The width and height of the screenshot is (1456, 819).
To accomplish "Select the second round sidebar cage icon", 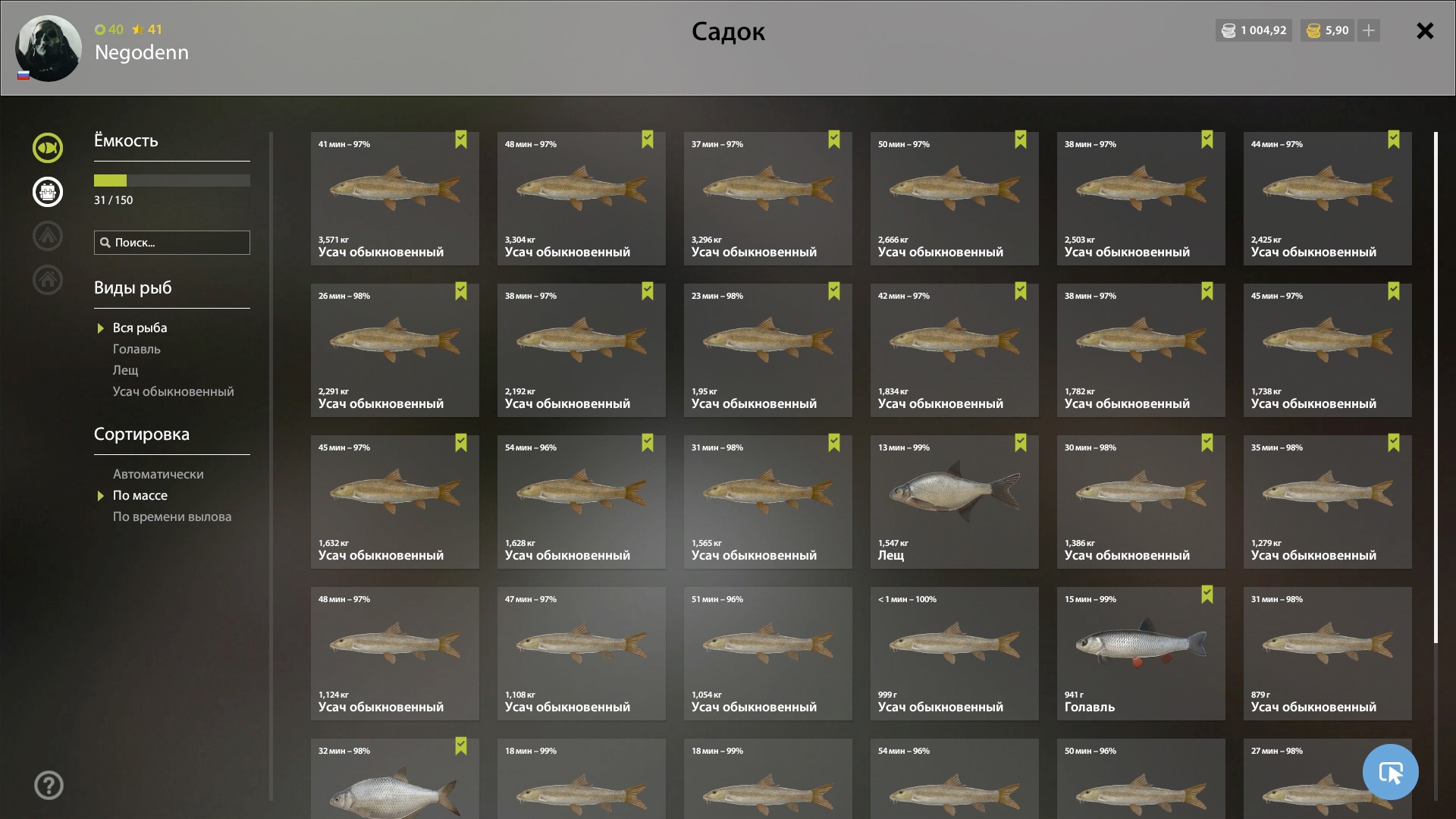I will point(47,192).
